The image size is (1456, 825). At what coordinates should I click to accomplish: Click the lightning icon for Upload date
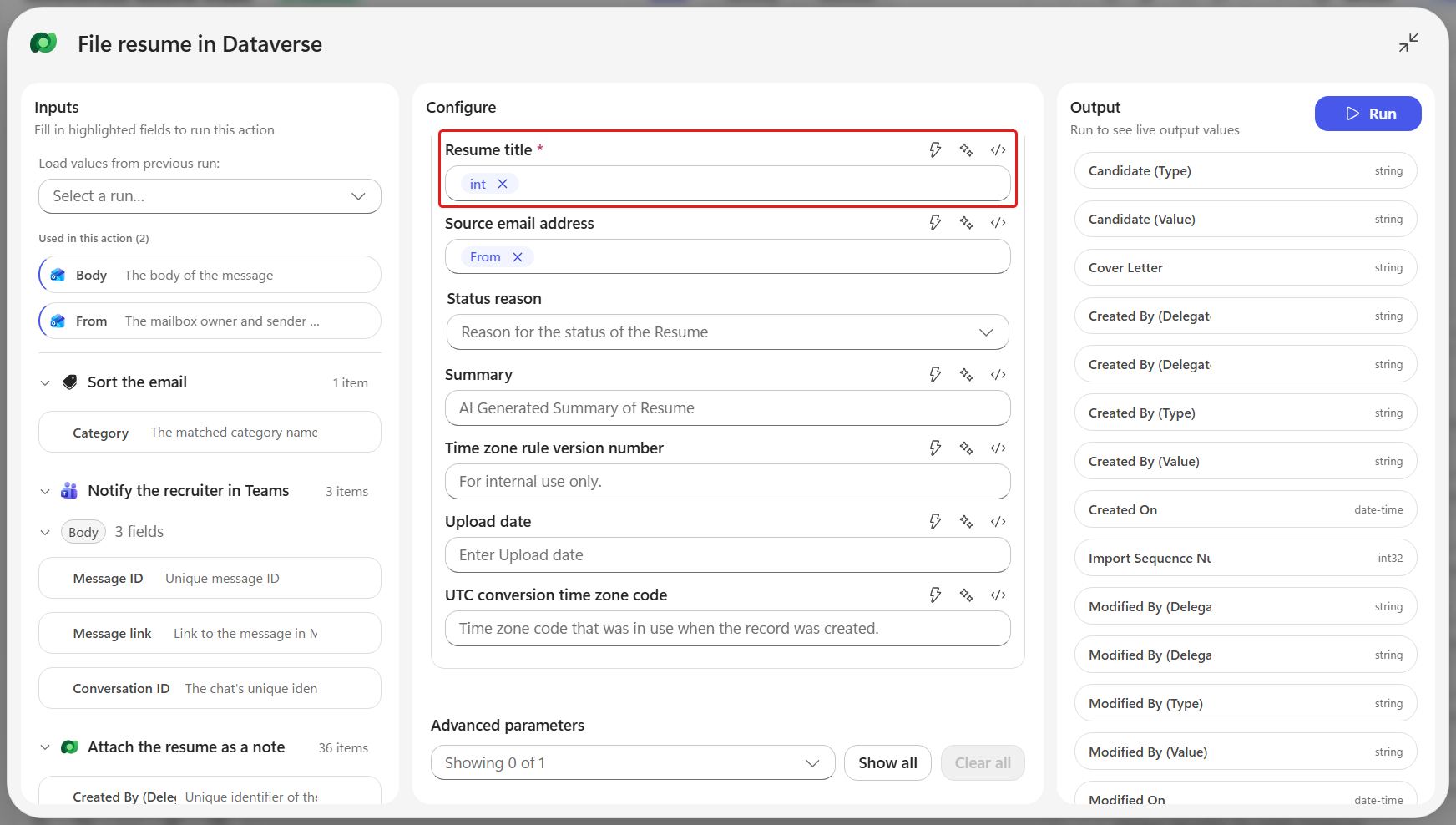tap(935, 522)
